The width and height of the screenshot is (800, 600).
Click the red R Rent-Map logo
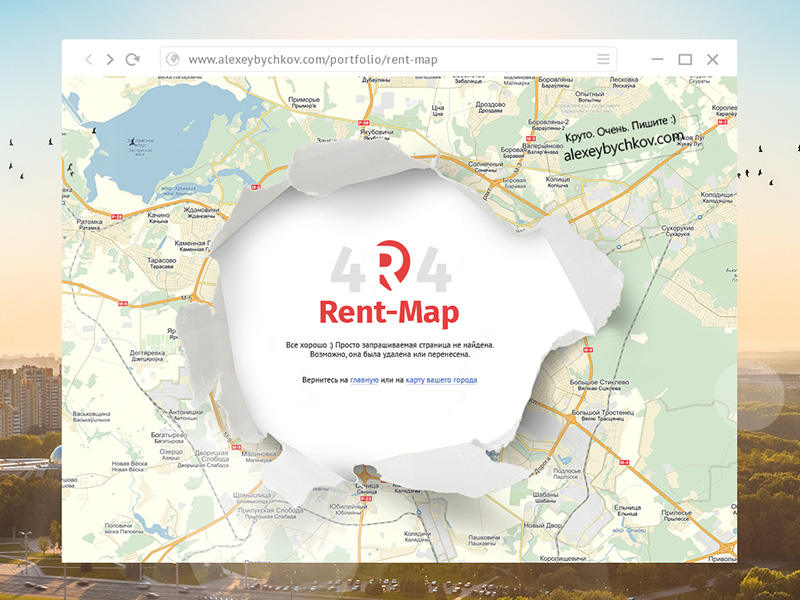click(x=393, y=265)
